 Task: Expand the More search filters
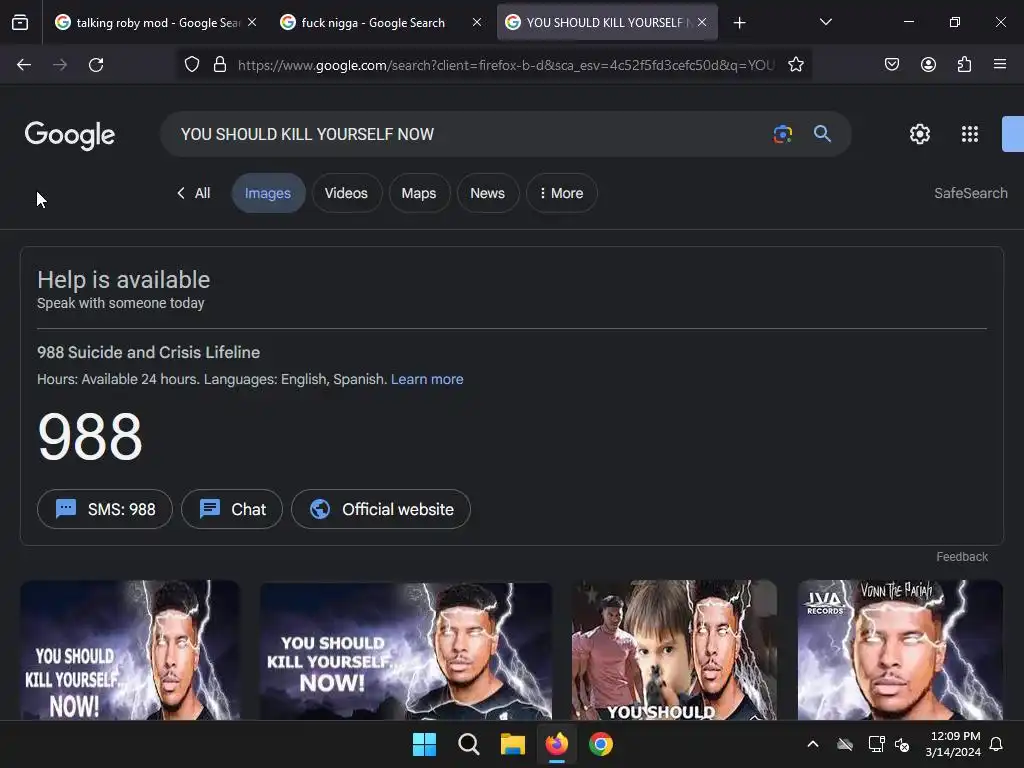coord(562,193)
